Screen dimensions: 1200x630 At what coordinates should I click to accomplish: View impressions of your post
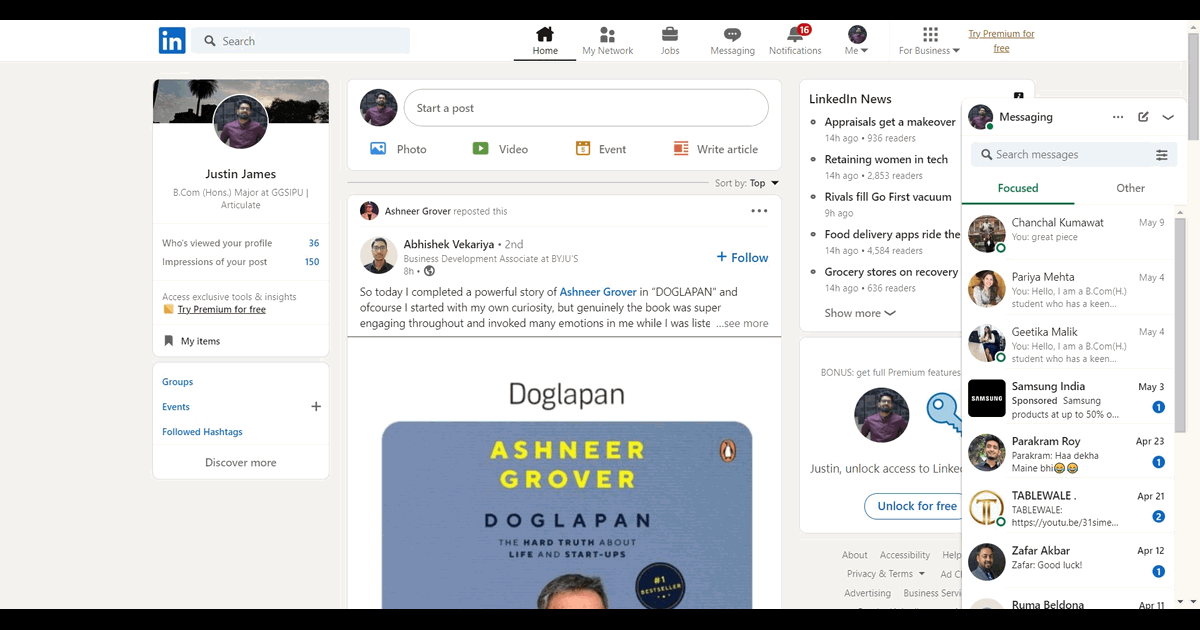click(x=241, y=262)
